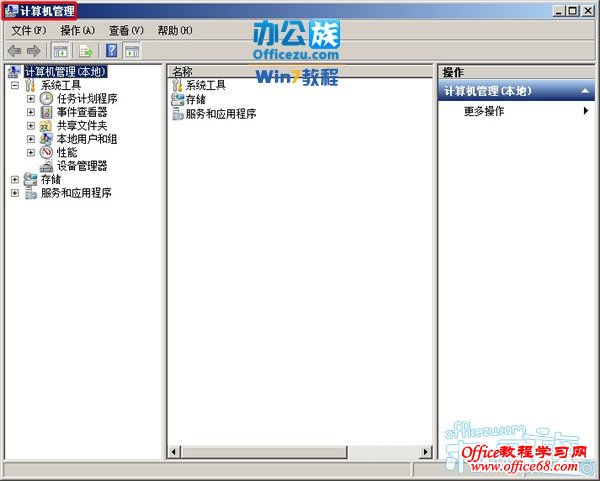
Task: Click the 本地用户和组 users icon
Action: coord(46,139)
